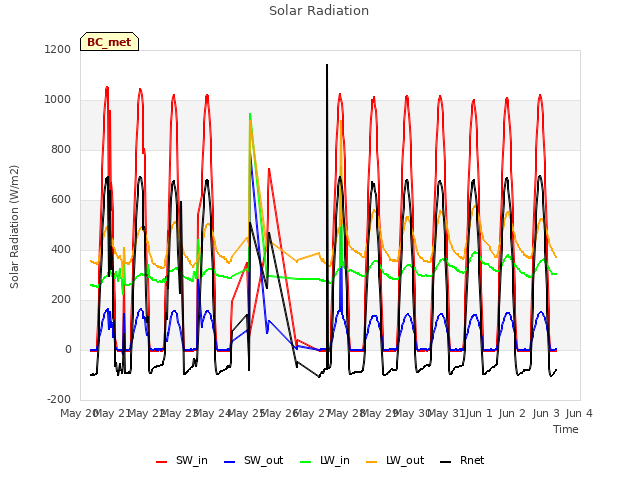Toggle the LW_in legend entry

coord(325,461)
